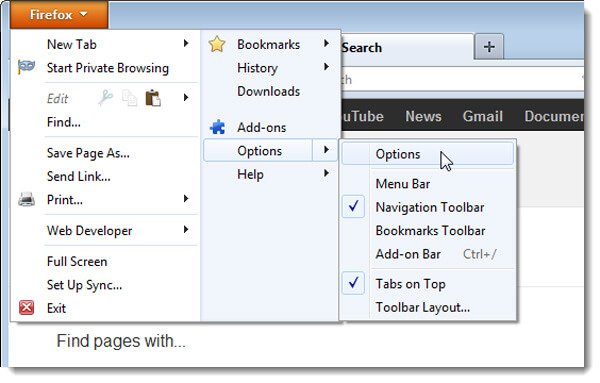Select New Tab menu item
The width and height of the screenshot is (600, 383).
[72, 44]
